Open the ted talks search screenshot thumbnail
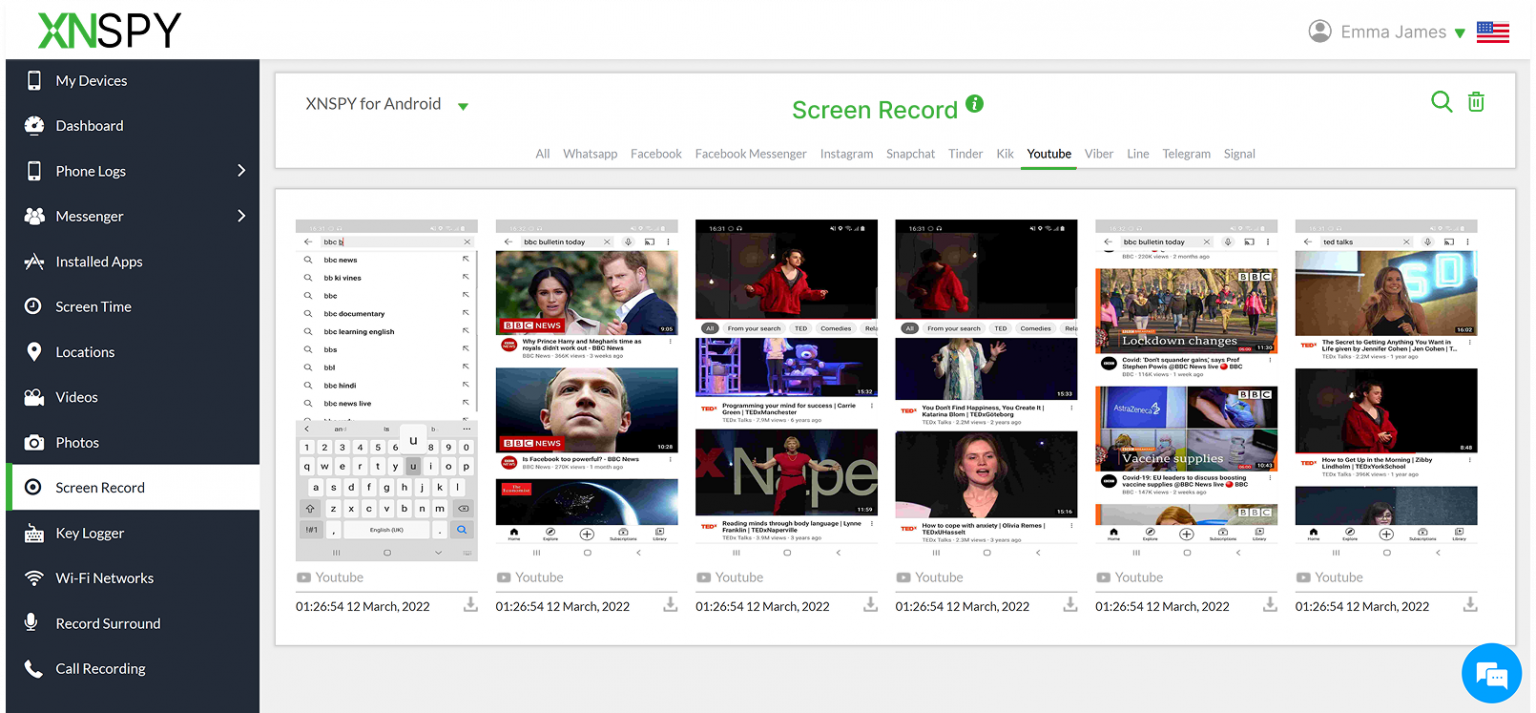 tap(1387, 390)
